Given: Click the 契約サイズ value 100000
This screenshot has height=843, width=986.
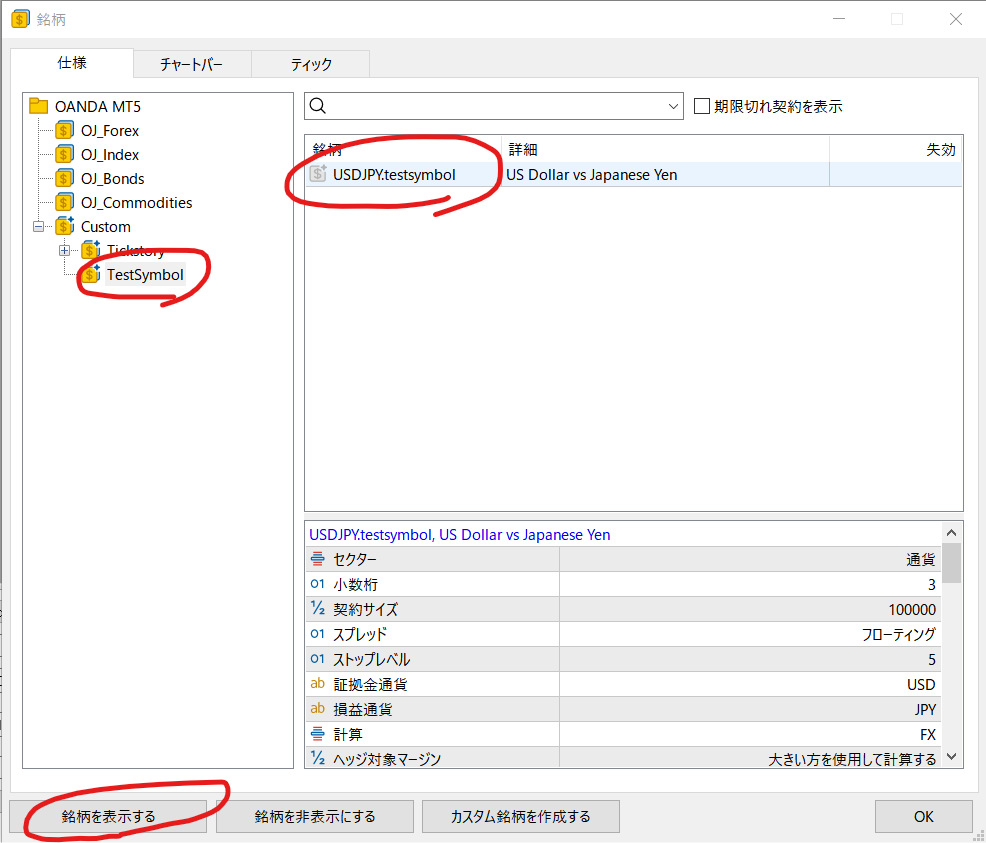Looking at the screenshot, I should tap(912, 609).
